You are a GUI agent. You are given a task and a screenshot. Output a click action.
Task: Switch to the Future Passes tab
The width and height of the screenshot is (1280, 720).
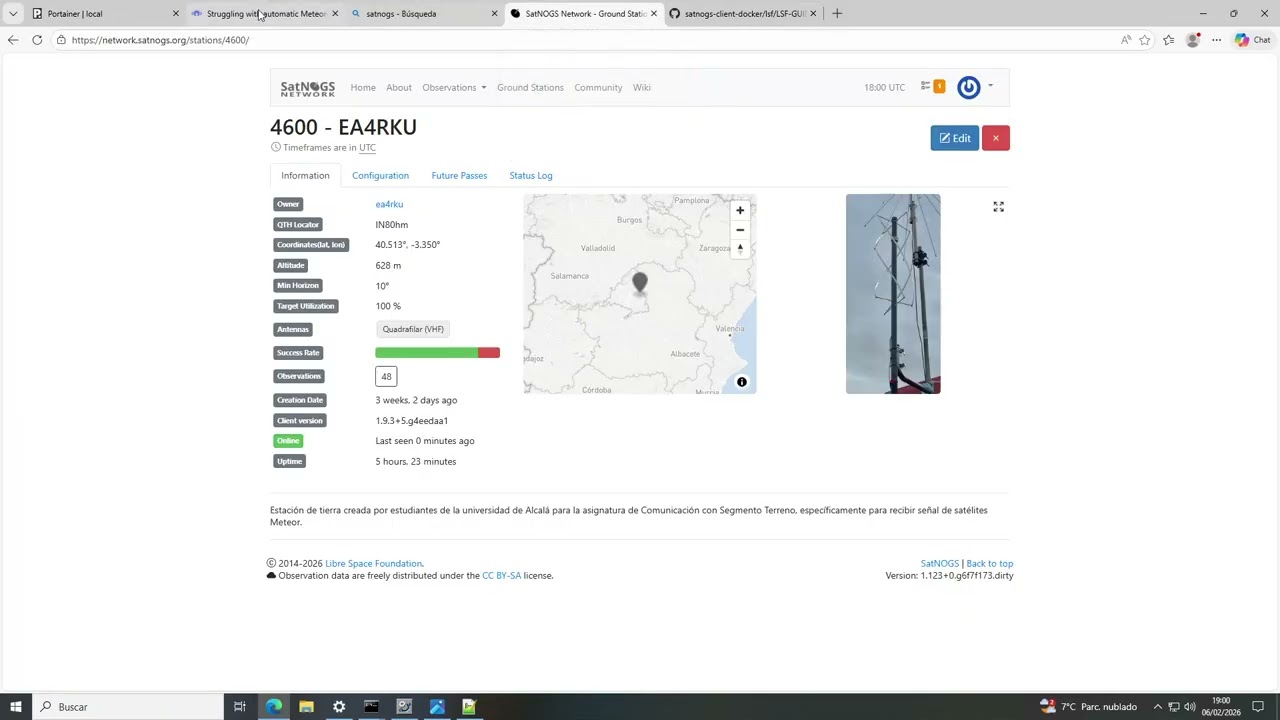click(459, 176)
